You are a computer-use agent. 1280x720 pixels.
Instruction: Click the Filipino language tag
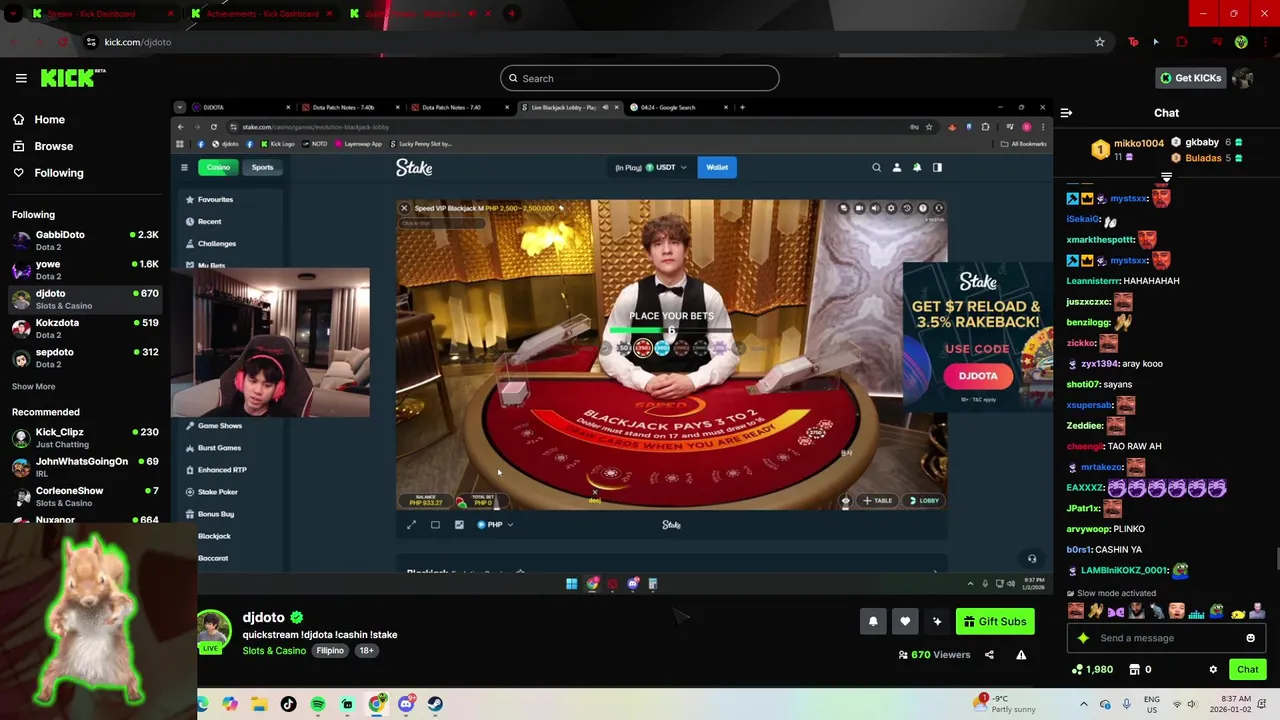[x=330, y=651]
